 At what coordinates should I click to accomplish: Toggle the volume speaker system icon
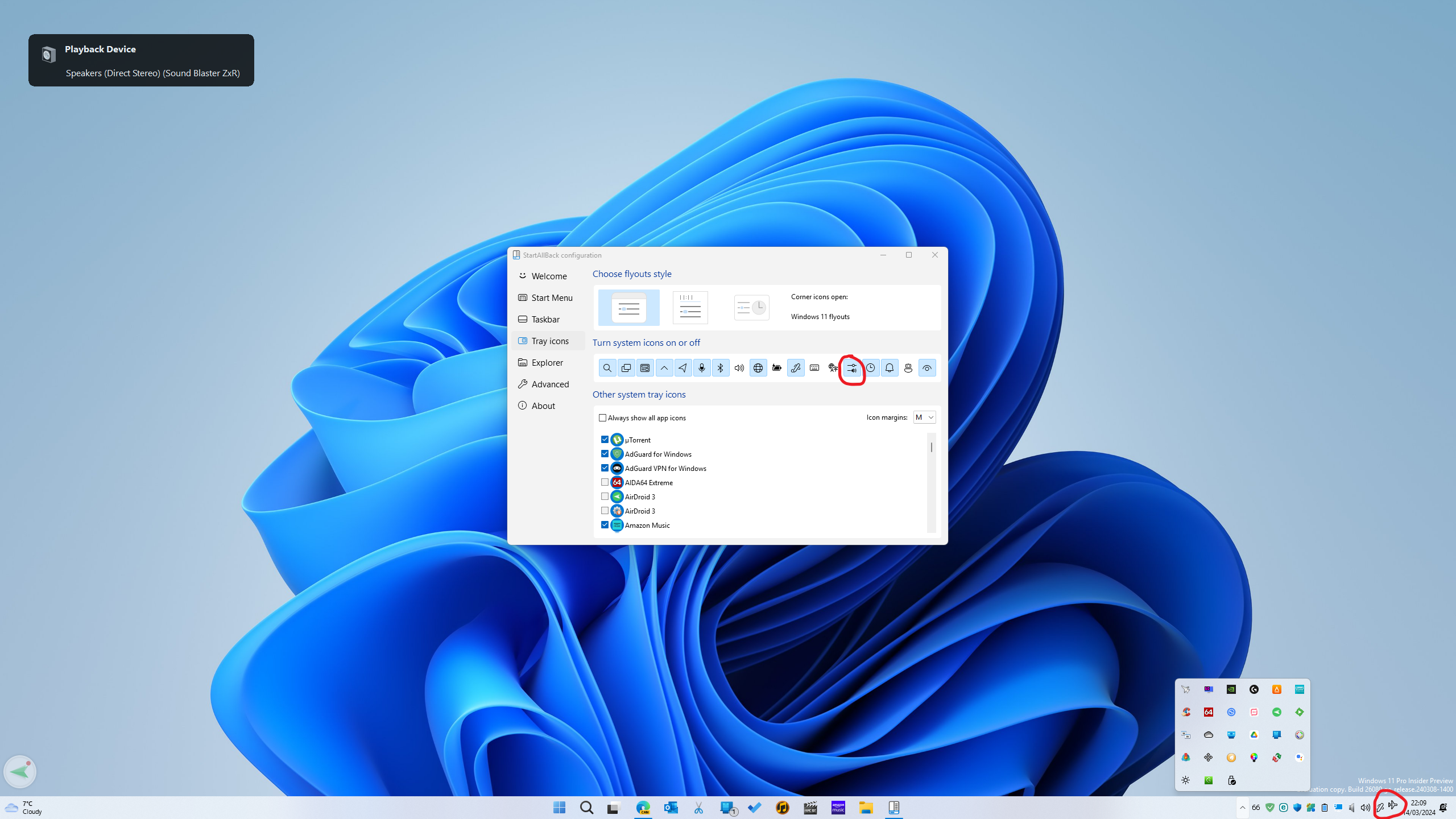pos(739,368)
